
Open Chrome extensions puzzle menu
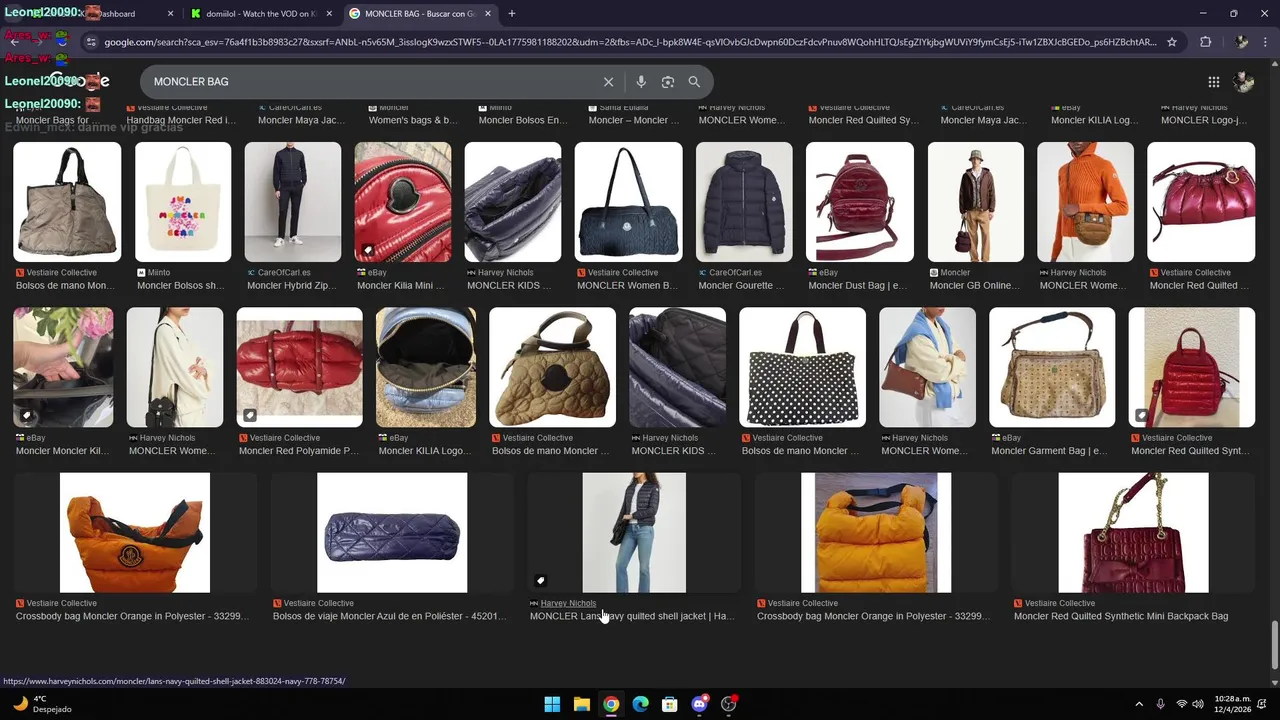click(x=1205, y=42)
